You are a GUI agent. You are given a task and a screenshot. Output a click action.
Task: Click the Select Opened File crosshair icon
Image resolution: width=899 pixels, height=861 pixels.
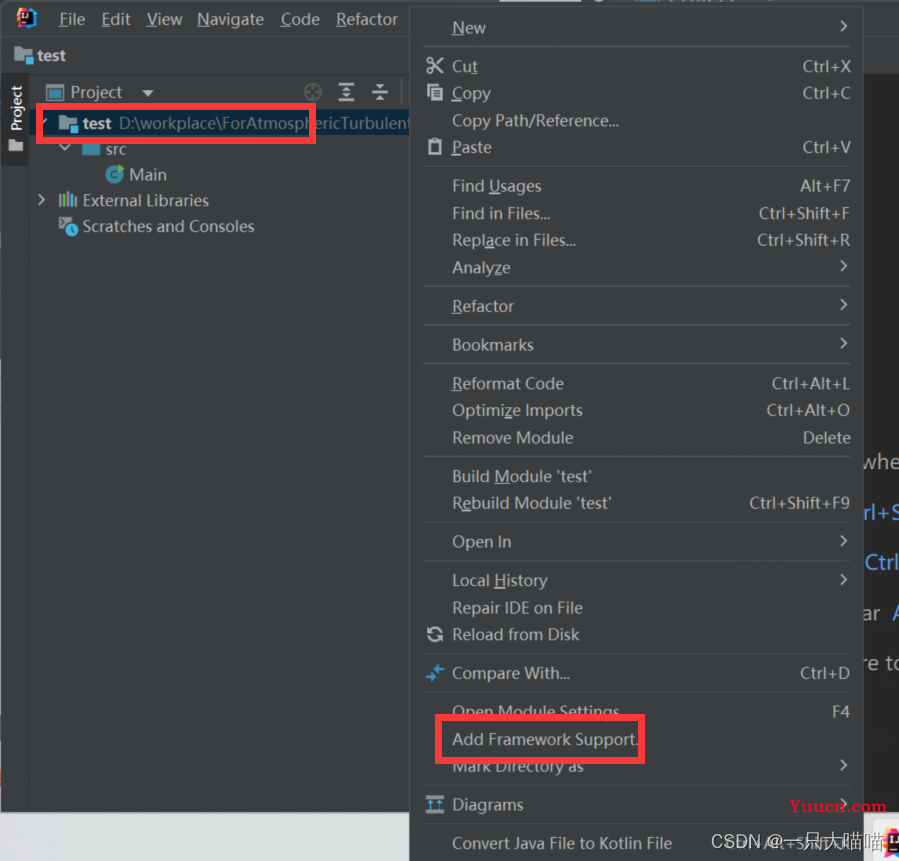click(312, 92)
